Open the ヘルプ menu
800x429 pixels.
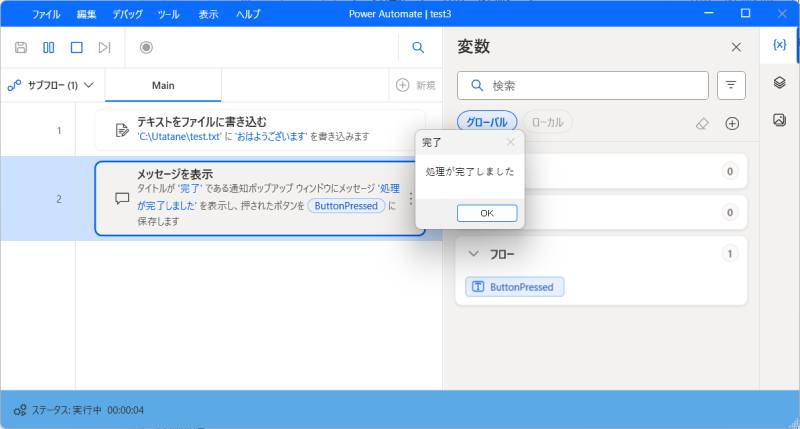point(248,14)
